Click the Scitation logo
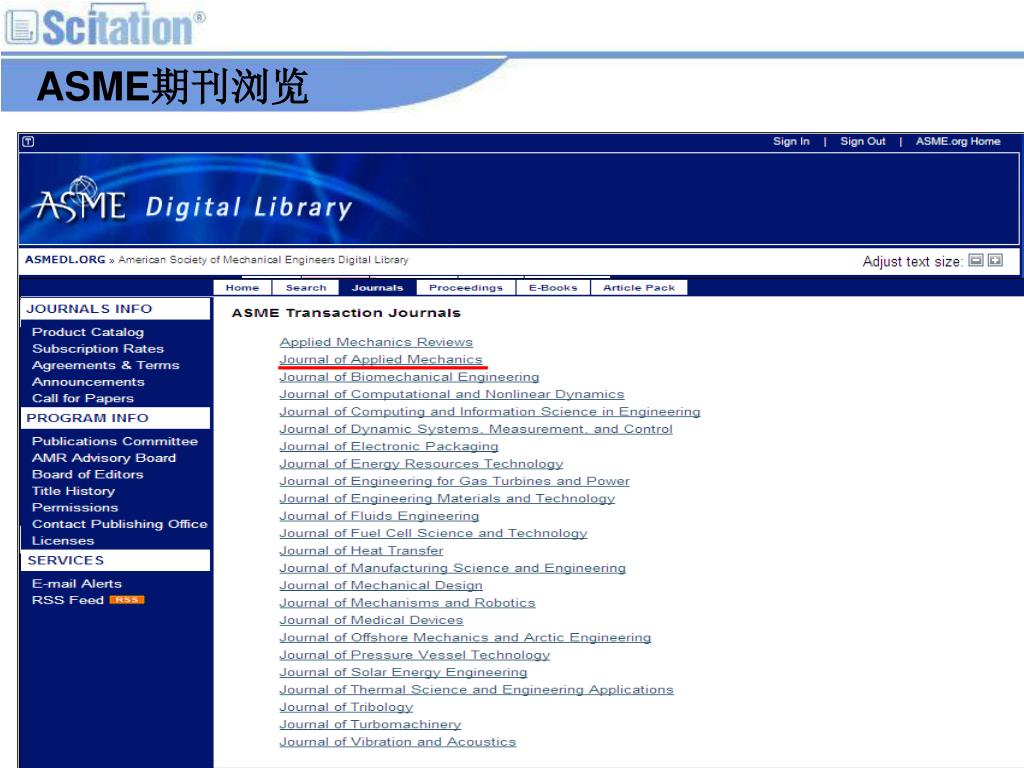The height and width of the screenshot is (768, 1024). 104,25
